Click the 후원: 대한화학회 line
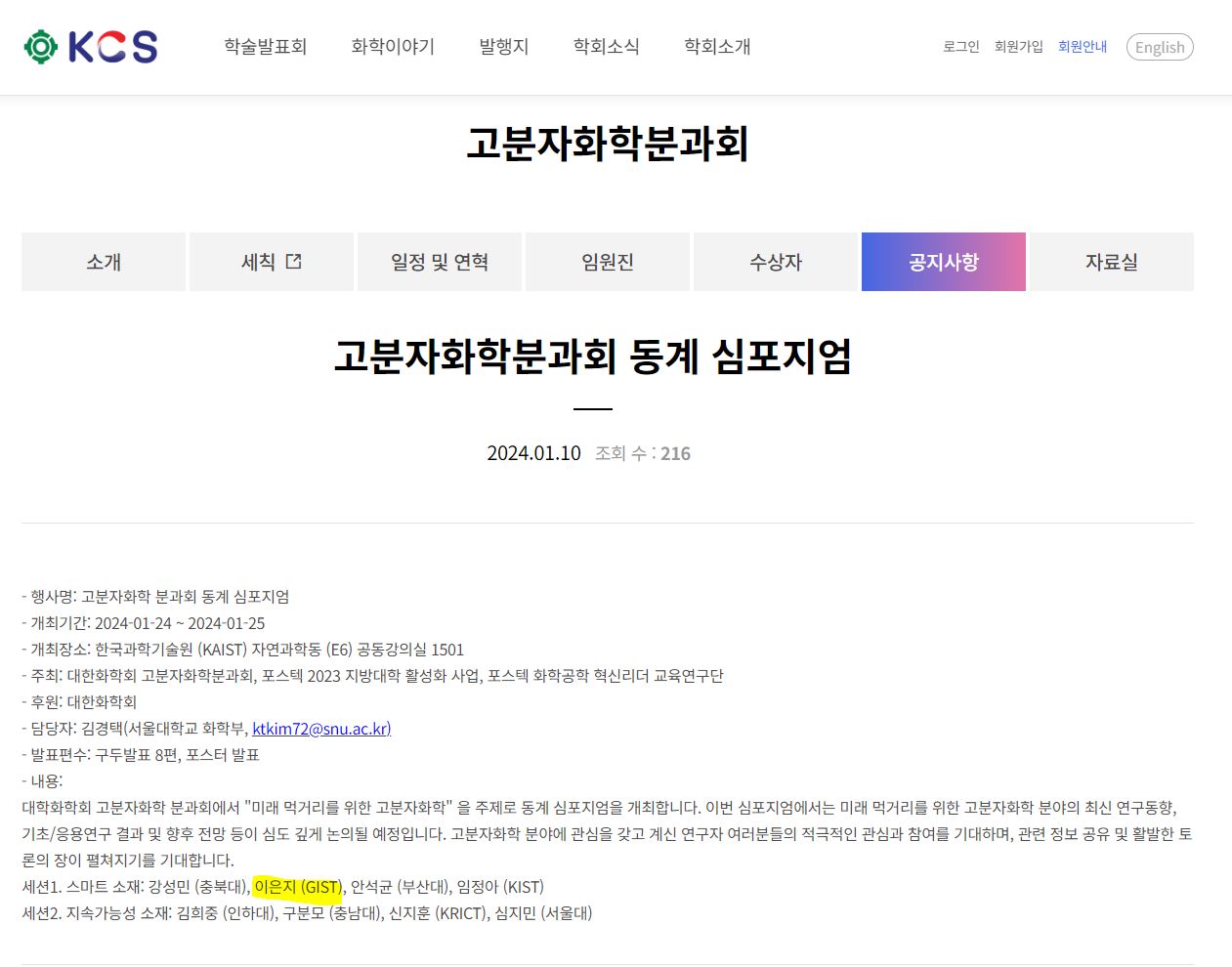Viewport: 1232px width, 967px height. click(79, 702)
